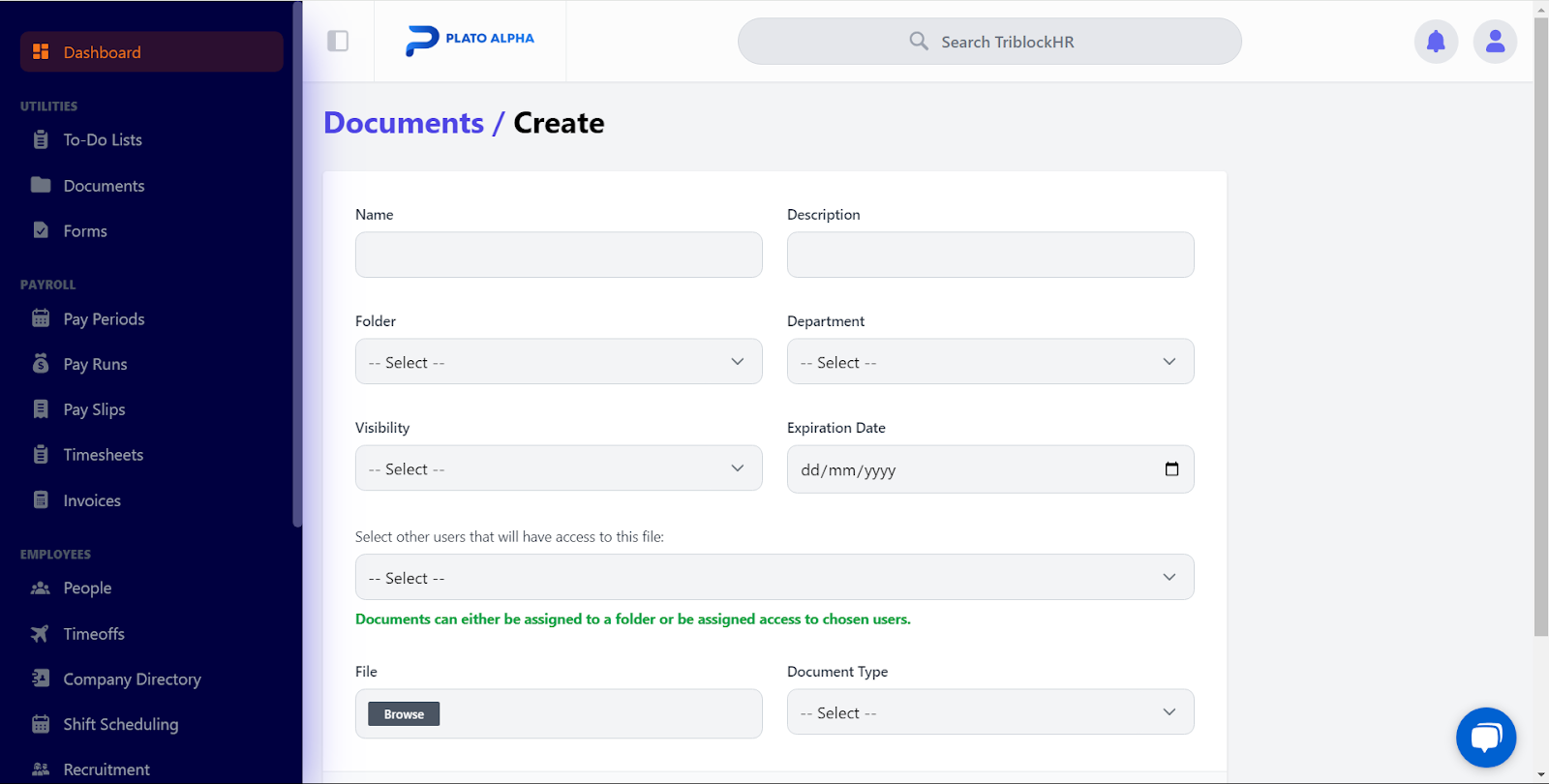Open the Department dropdown
The image size is (1549, 784).
tap(990, 361)
